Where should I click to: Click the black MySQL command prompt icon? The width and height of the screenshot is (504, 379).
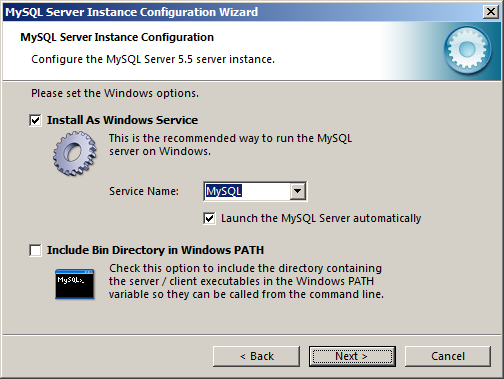tap(75, 284)
